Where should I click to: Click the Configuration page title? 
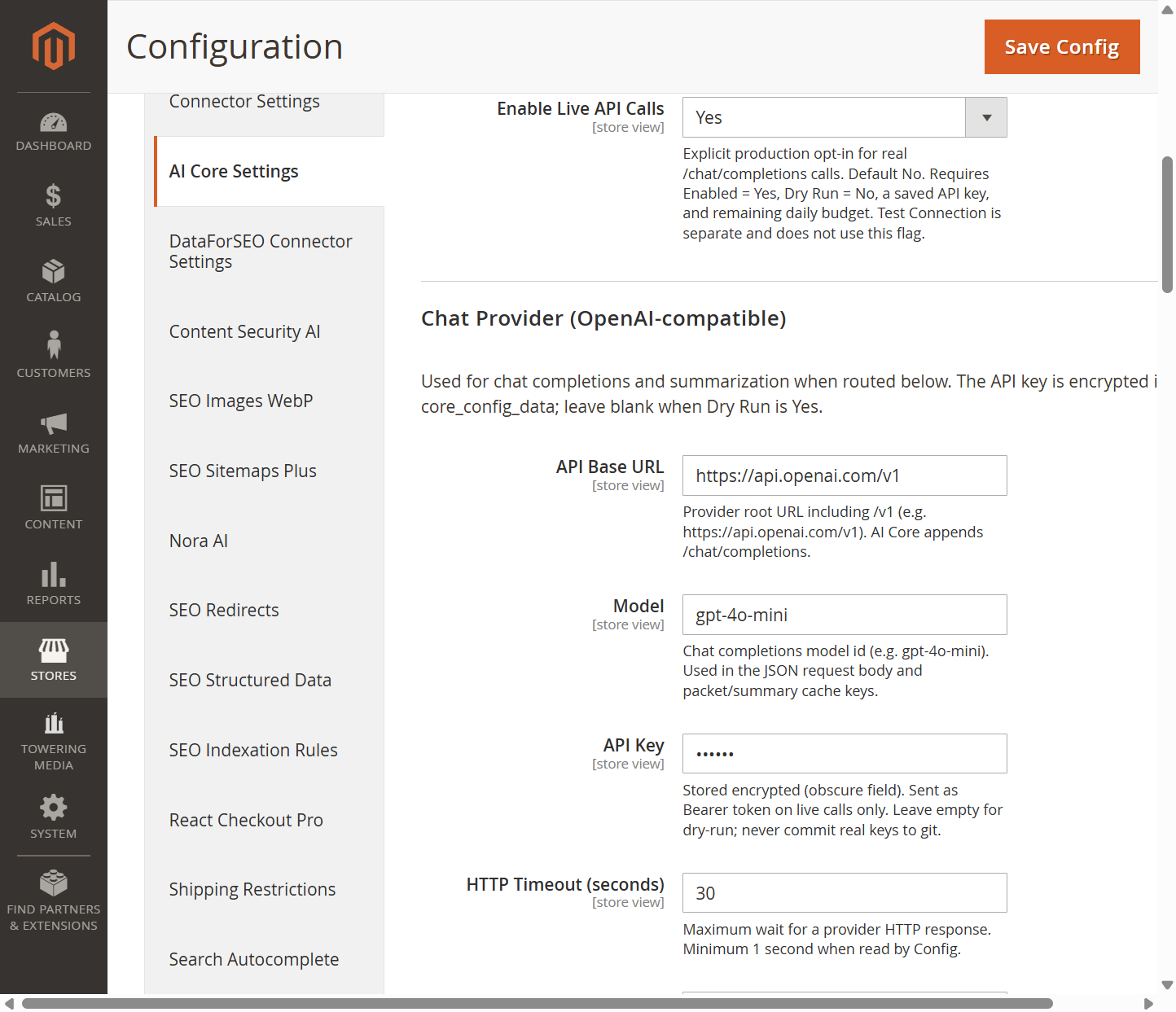click(235, 47)
